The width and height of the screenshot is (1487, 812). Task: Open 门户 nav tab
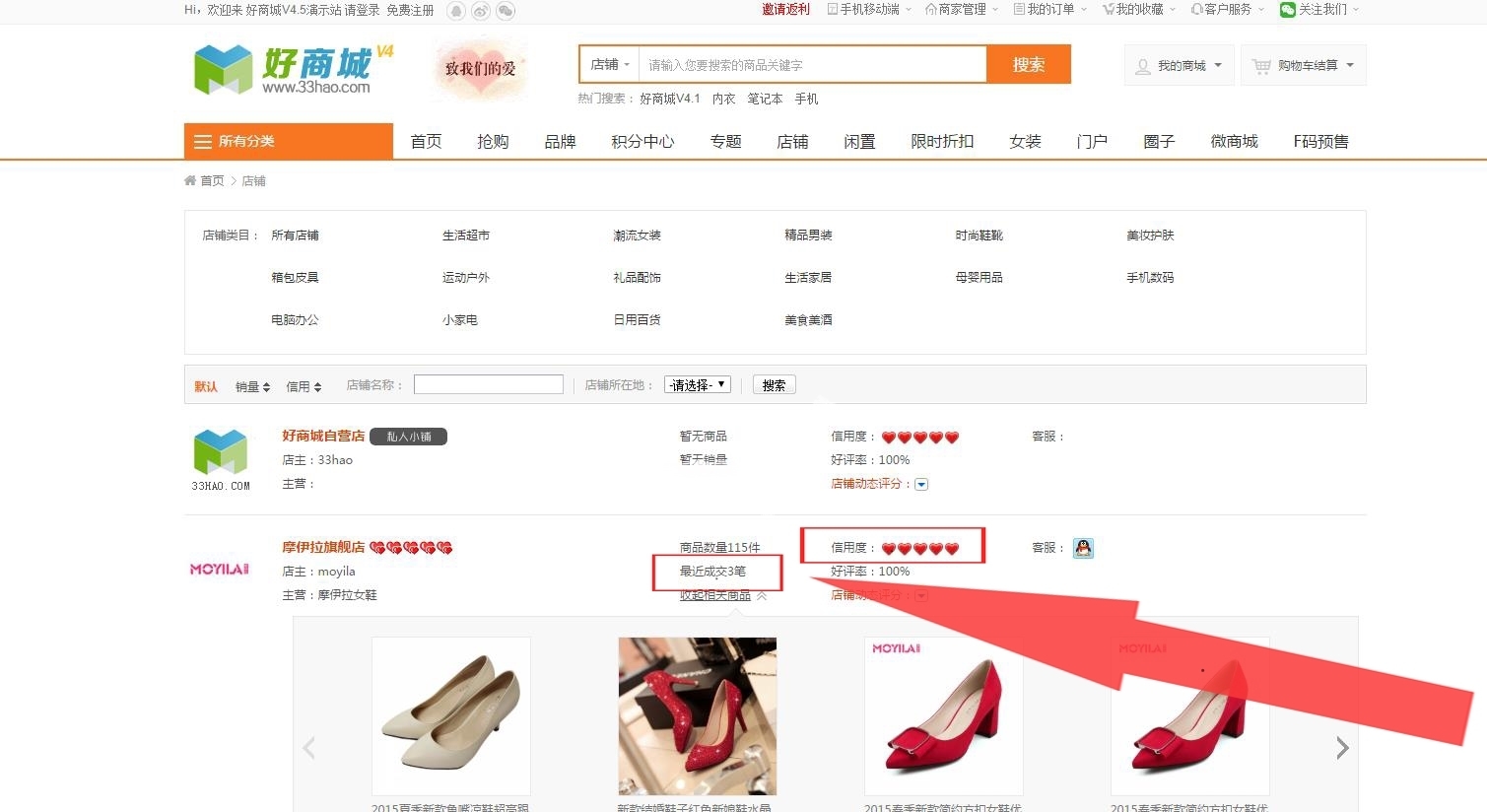click(x=1092, y=142)
